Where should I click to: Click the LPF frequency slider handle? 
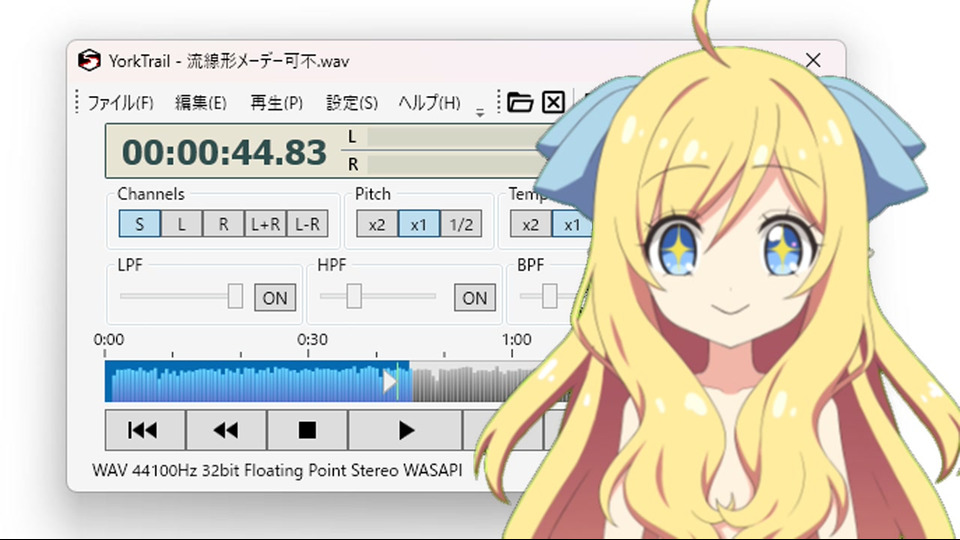pos(235,296)
